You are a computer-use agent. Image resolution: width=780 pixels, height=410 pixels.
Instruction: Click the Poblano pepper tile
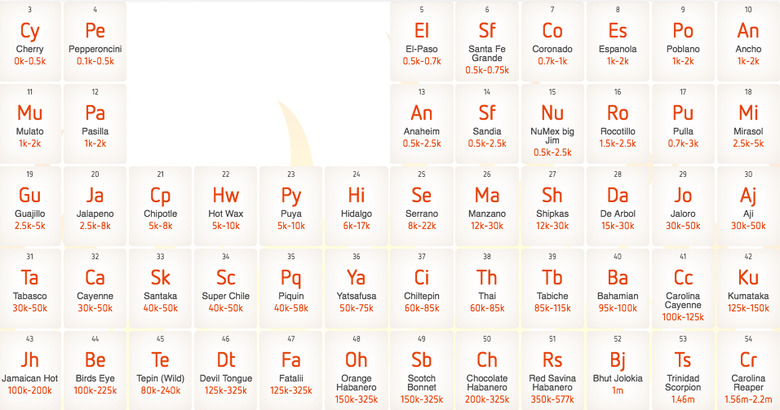coord(683,38)
